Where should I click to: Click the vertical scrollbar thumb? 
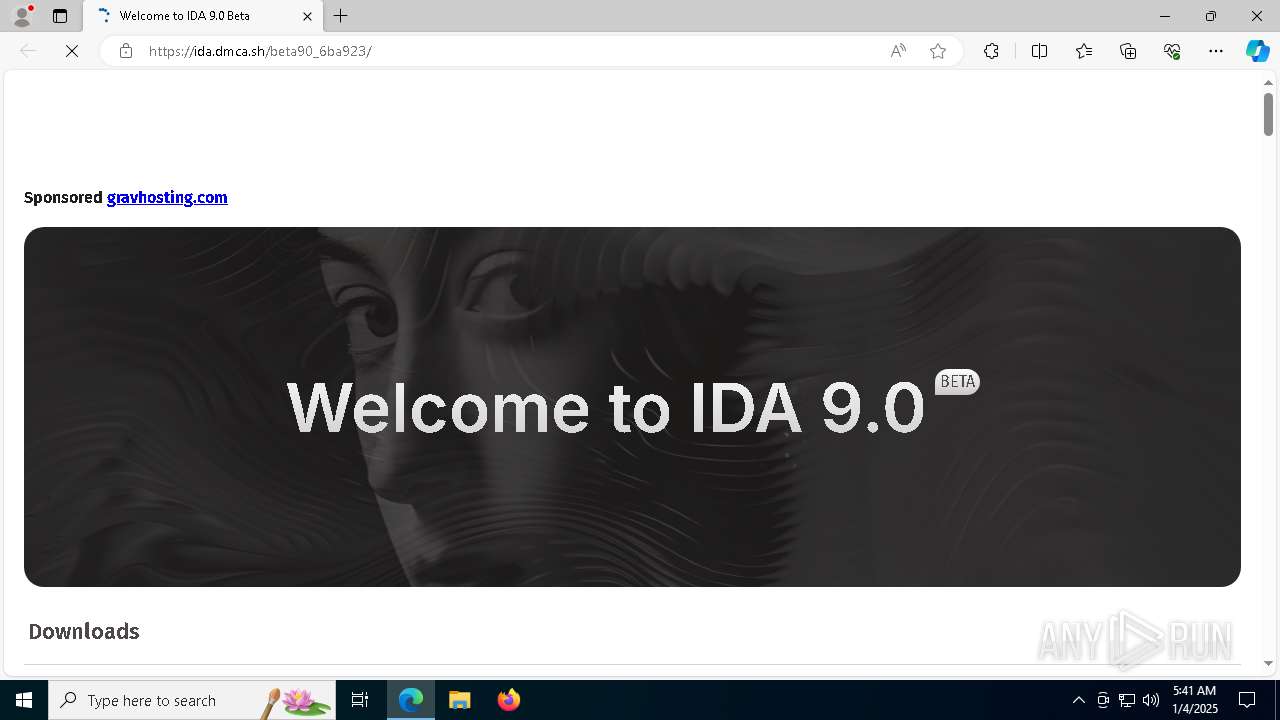tap(1268, 114)
